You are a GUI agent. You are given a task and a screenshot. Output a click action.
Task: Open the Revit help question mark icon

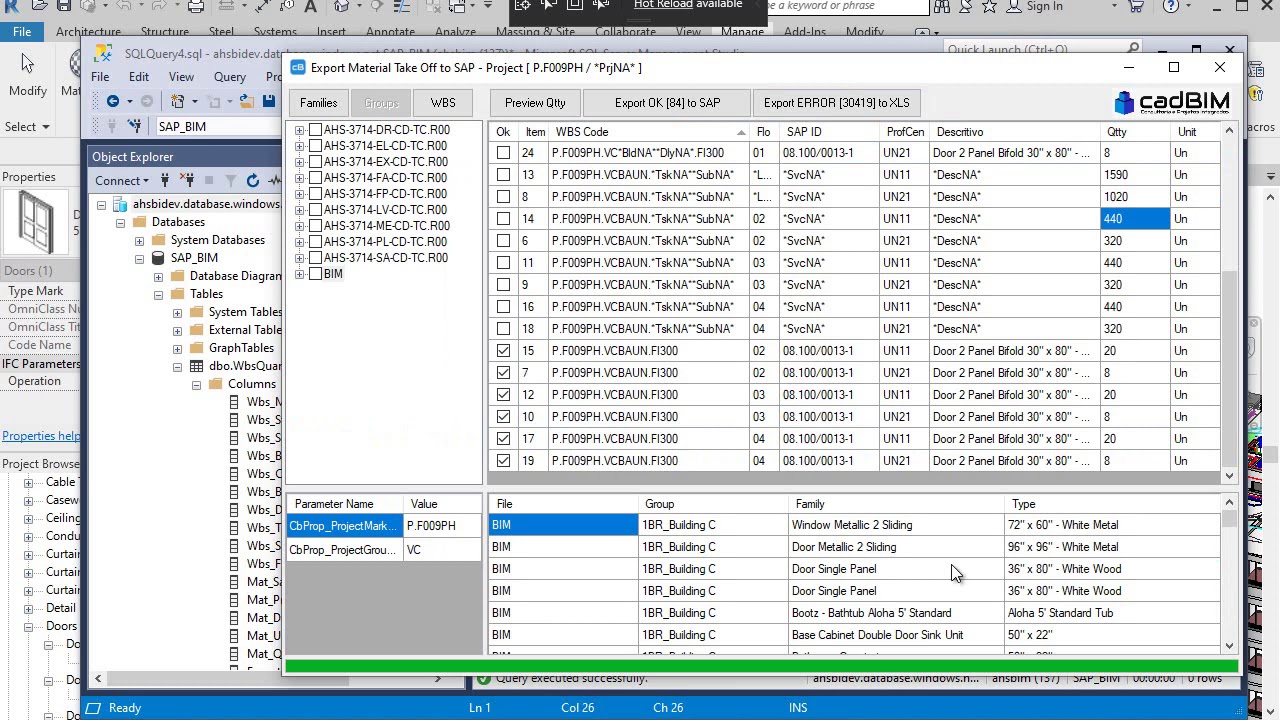click(x=1172, y=6)
